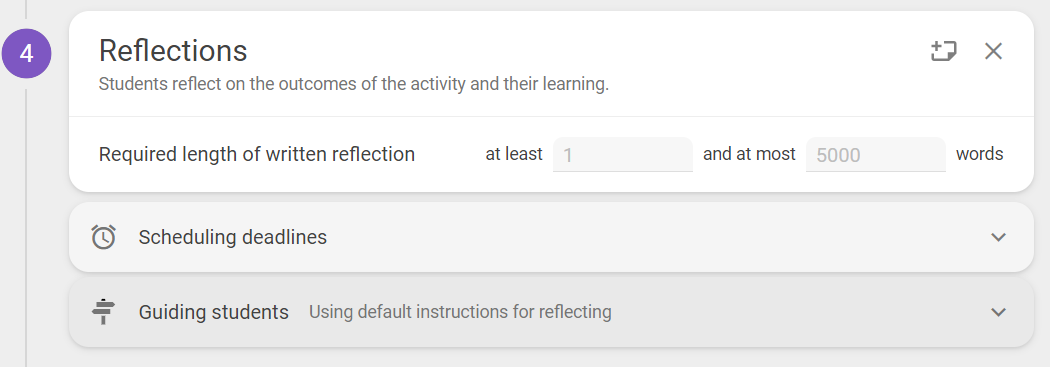Expand Guiding students using its chevron arrow

[x=998, y=312]
